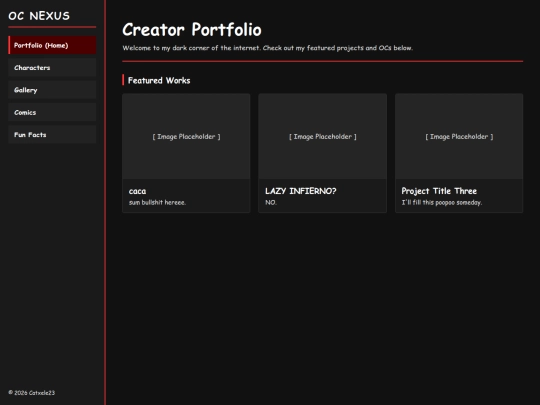Click the LAZY INFIERNO? card title
The image size is (540, 405).
point(301,191)
